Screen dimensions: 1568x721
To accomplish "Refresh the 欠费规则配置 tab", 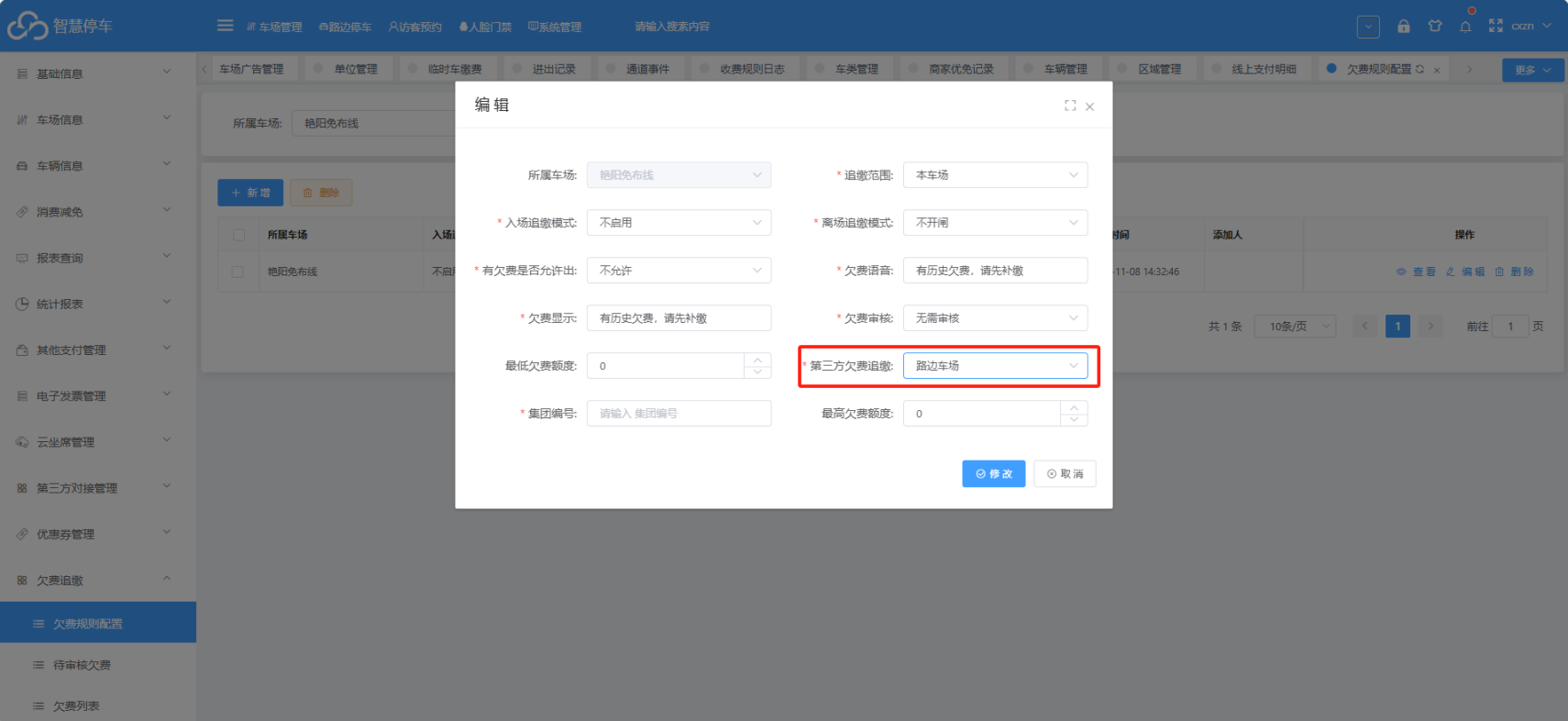I will point(1419,69).
